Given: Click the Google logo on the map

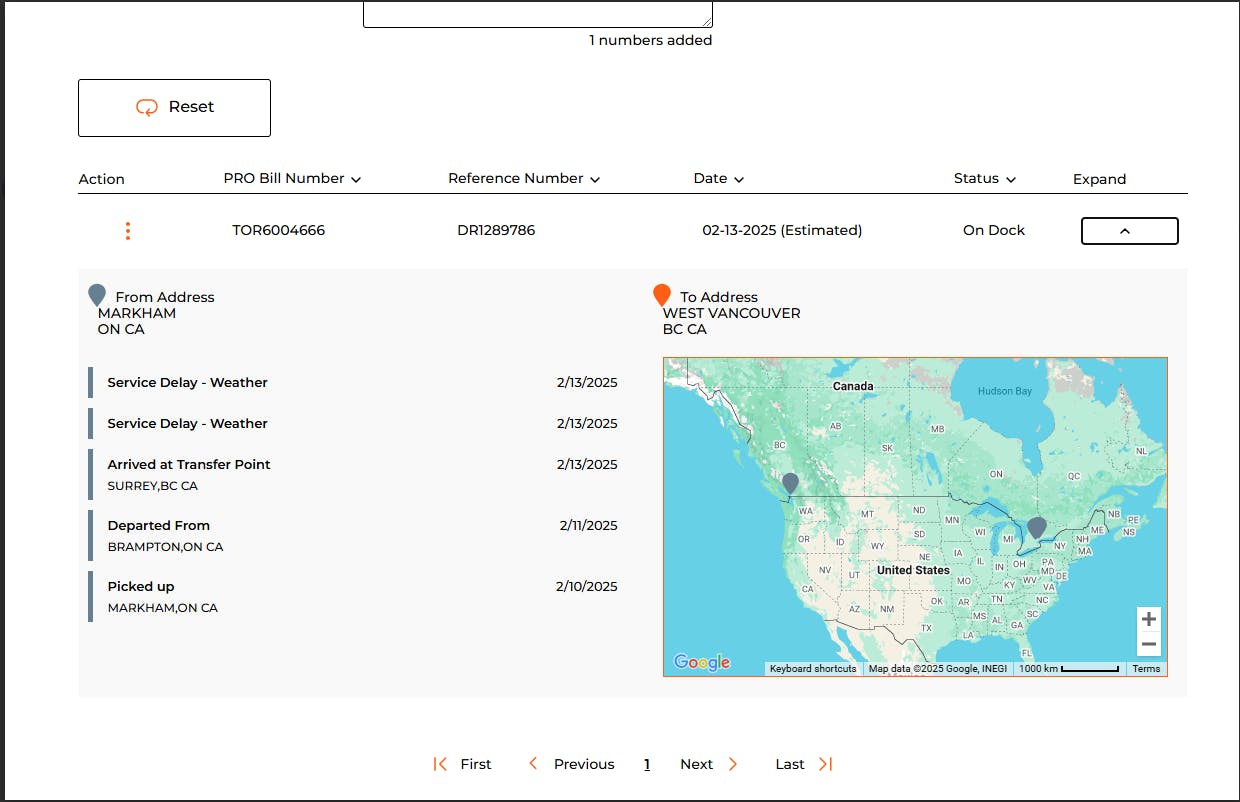Looking at the screenshot, I should 702,662.
